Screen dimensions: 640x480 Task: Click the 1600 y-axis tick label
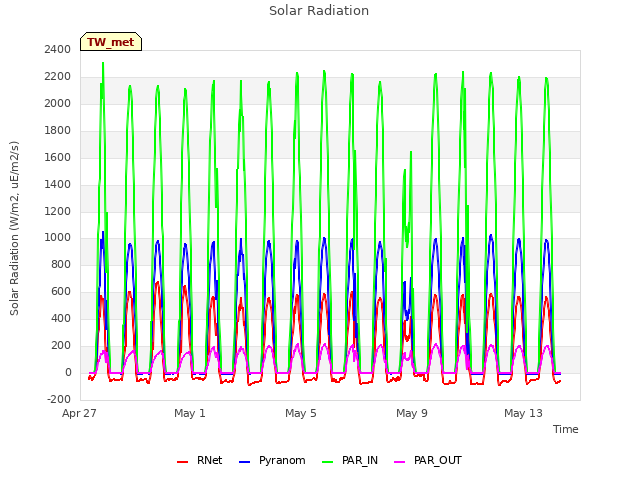(x=58, y=158)
